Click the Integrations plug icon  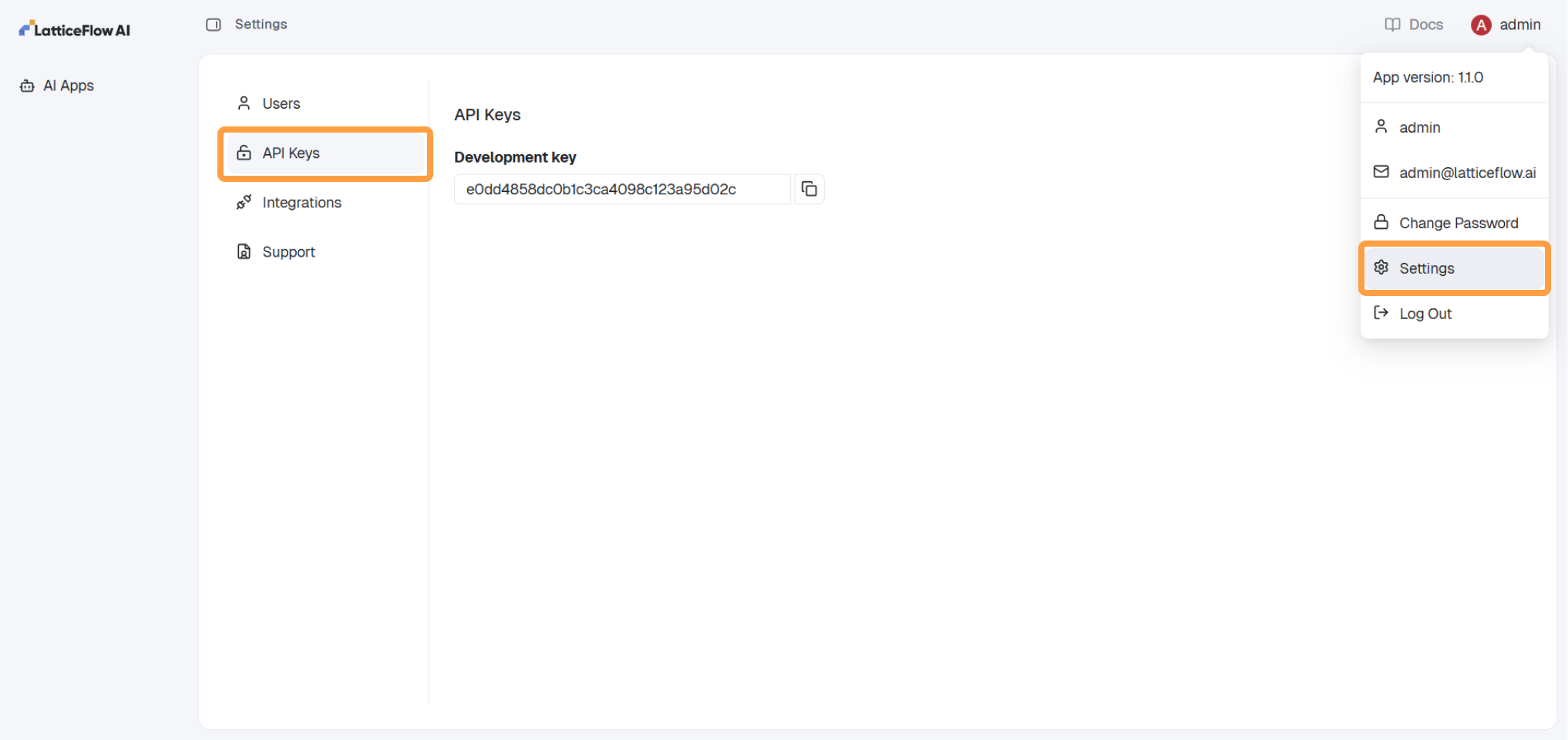[244, 202]
